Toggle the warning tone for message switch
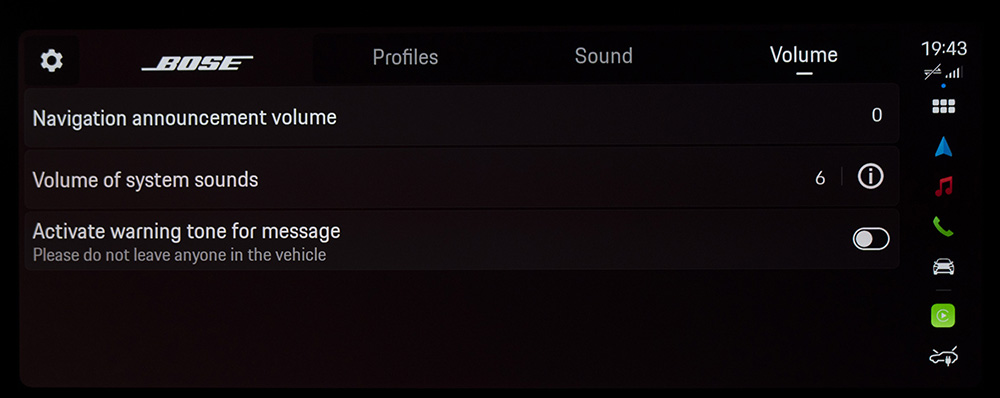 (871, 239)
